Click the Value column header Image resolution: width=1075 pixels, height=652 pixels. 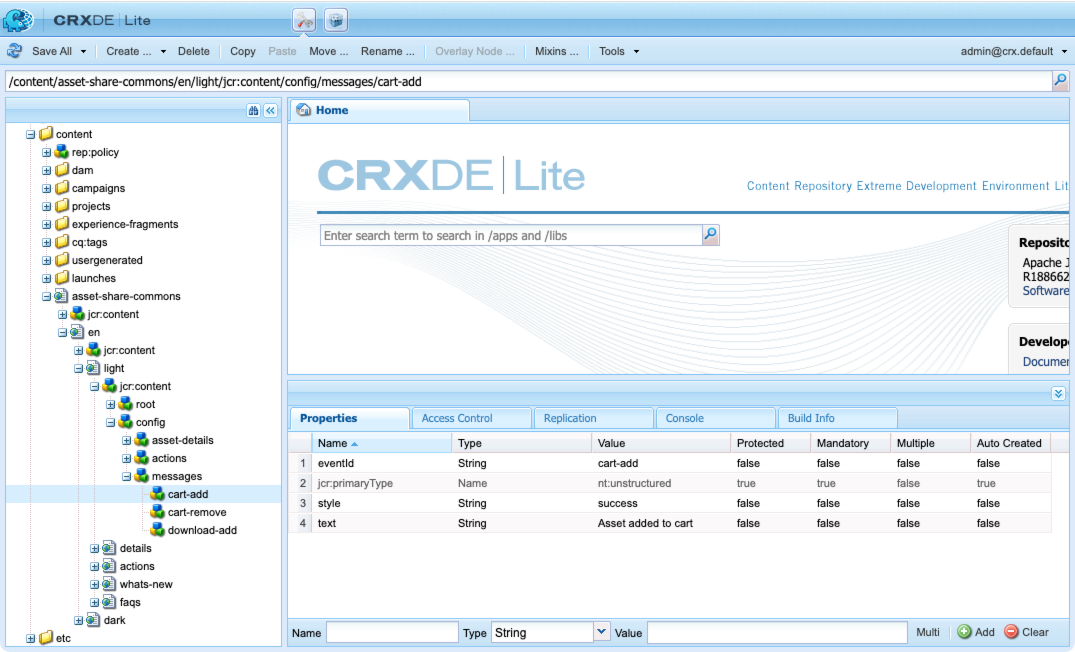(x=660, y=443)
